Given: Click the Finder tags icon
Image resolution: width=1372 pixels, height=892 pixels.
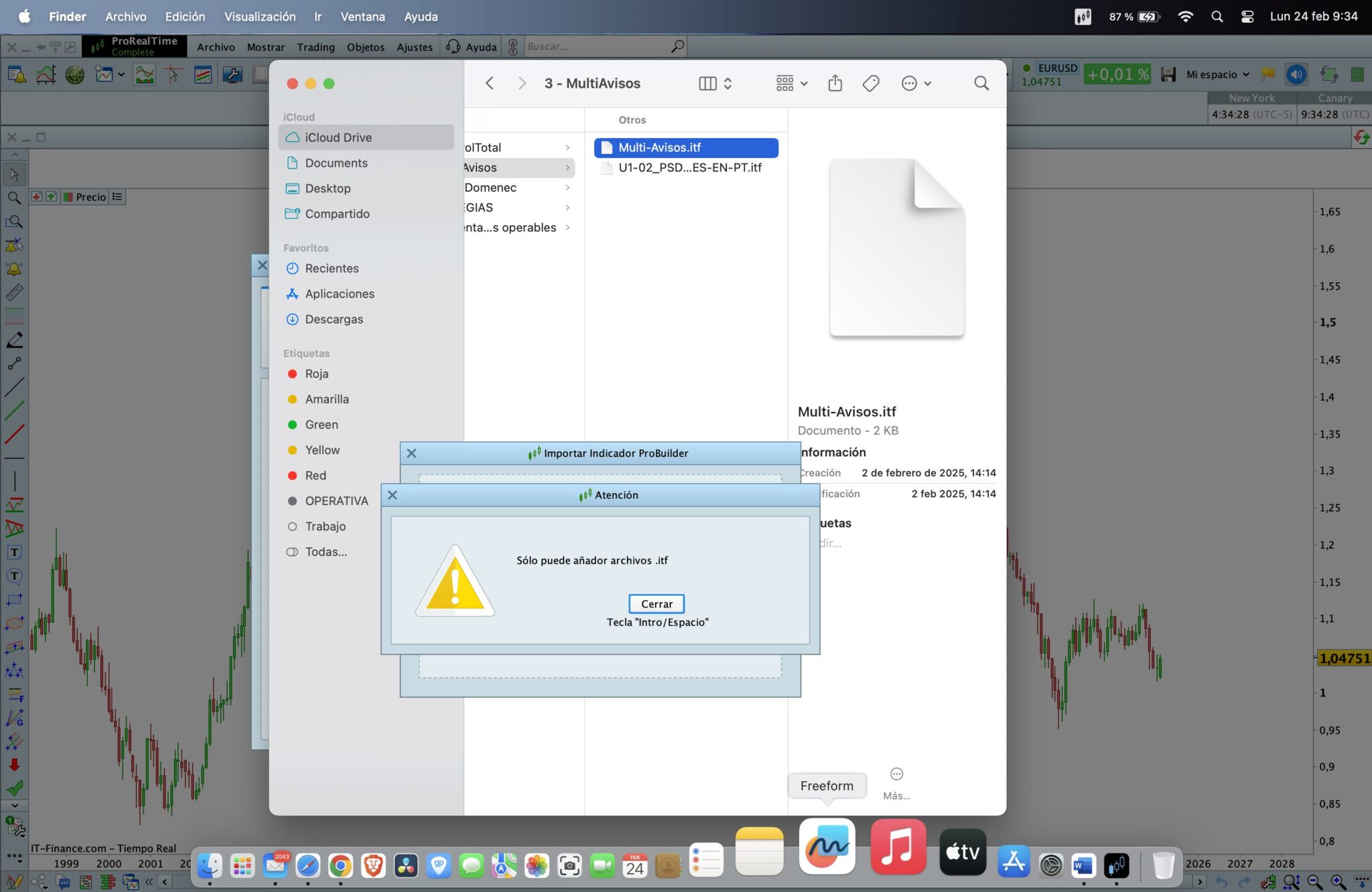Looking at the screenshot, I should click(x=870, y=83).
